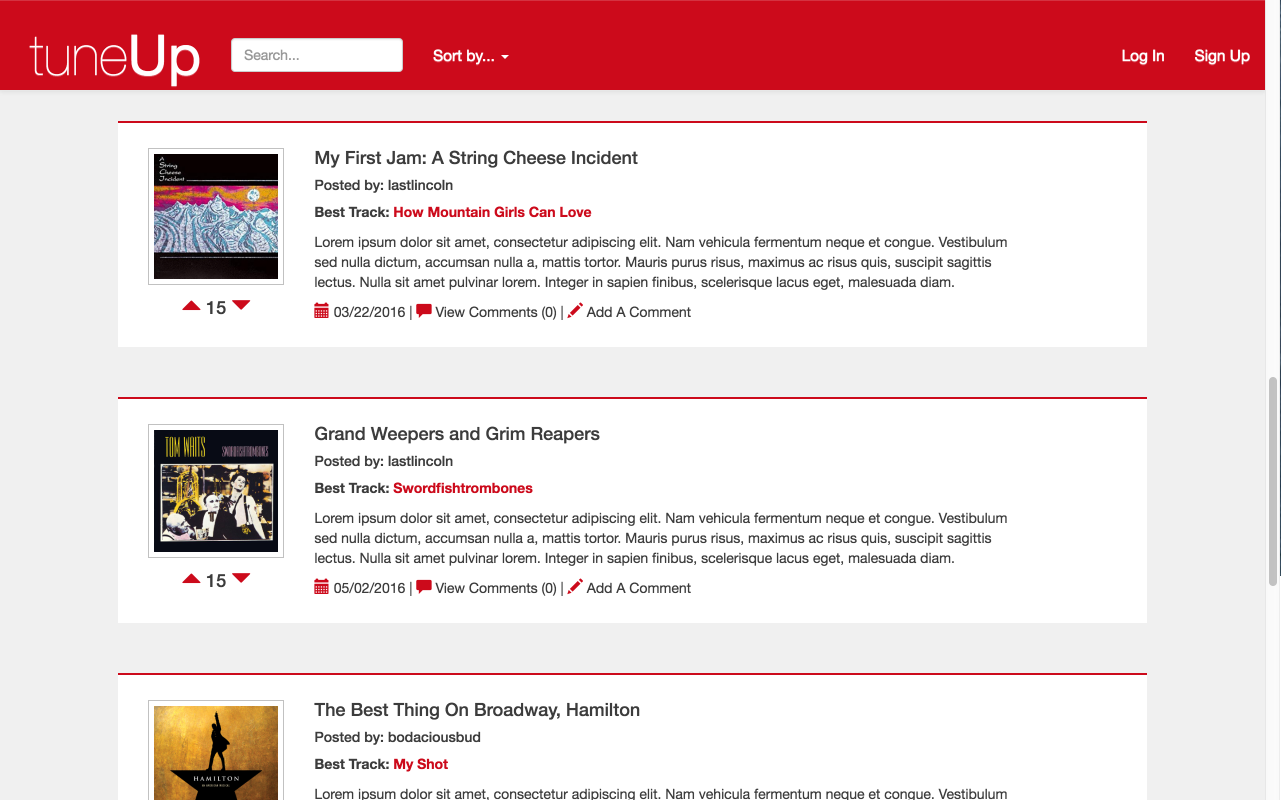This screenshot has height=800, width=1281.
Task: Downvote the Grand Weepers and Grim Reapers post
Action: click(241, 579)
